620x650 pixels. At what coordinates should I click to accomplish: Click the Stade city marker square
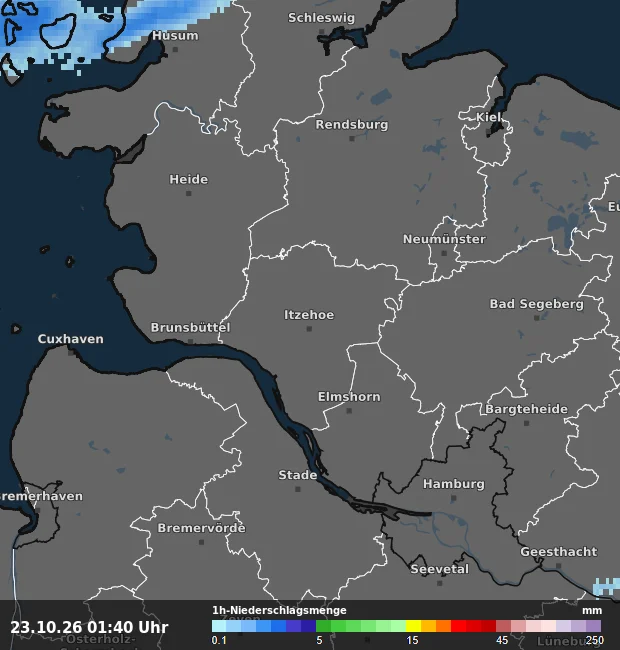[298, 489]
